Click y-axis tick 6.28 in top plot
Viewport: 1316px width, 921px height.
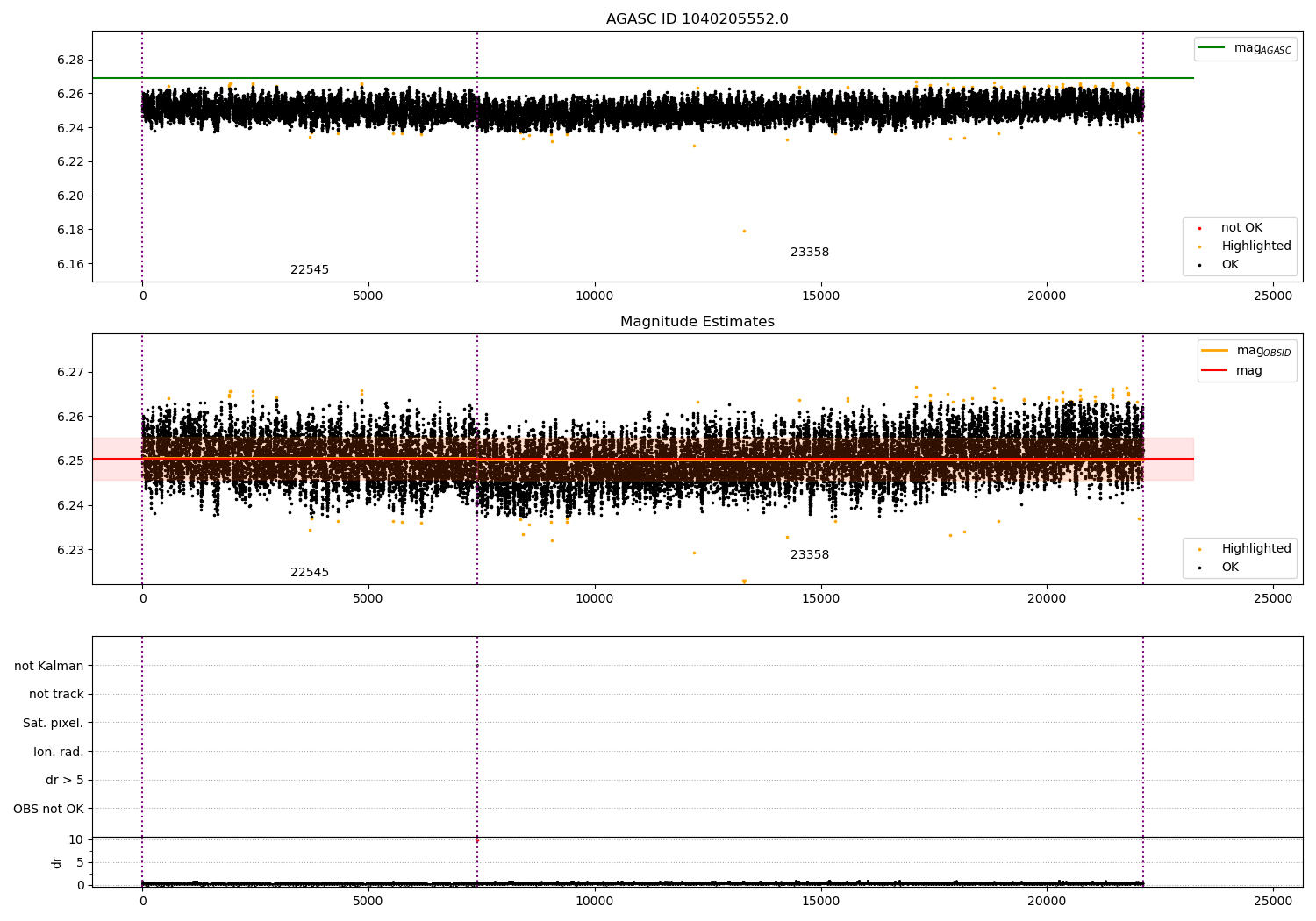tap(71, 61)
